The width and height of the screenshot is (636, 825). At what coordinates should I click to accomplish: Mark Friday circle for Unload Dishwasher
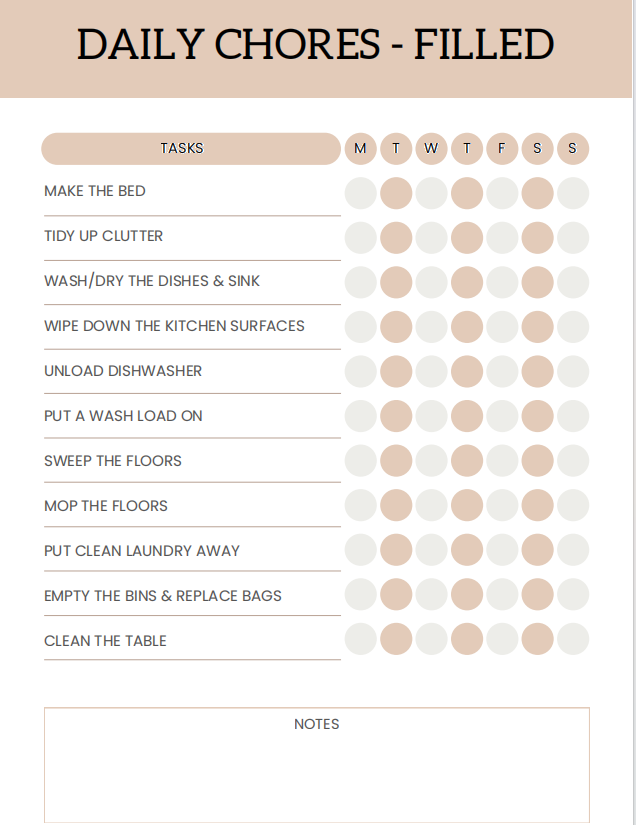(x=502, y=371)
